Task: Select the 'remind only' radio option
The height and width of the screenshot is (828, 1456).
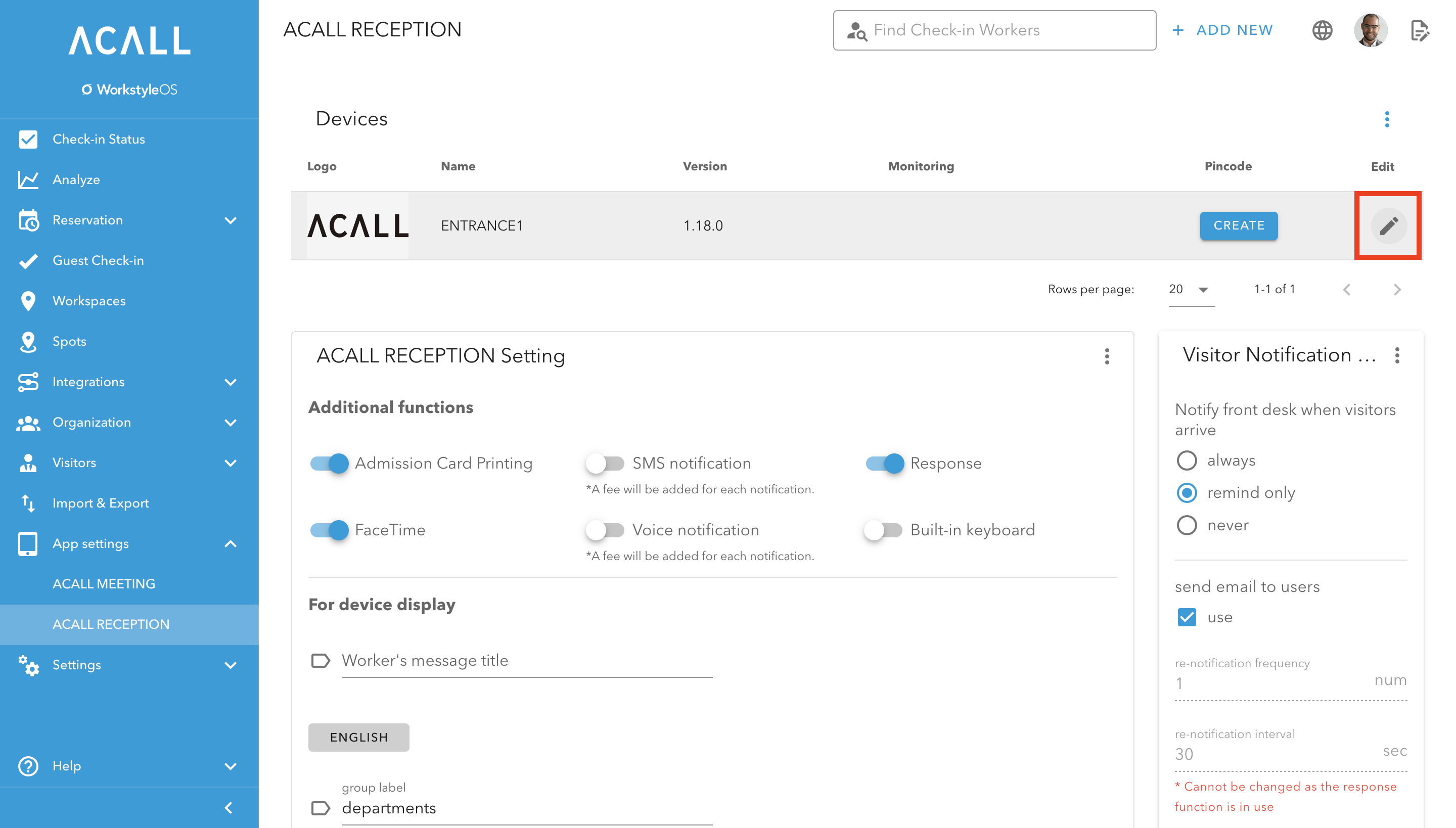Action: (1187, 492)
